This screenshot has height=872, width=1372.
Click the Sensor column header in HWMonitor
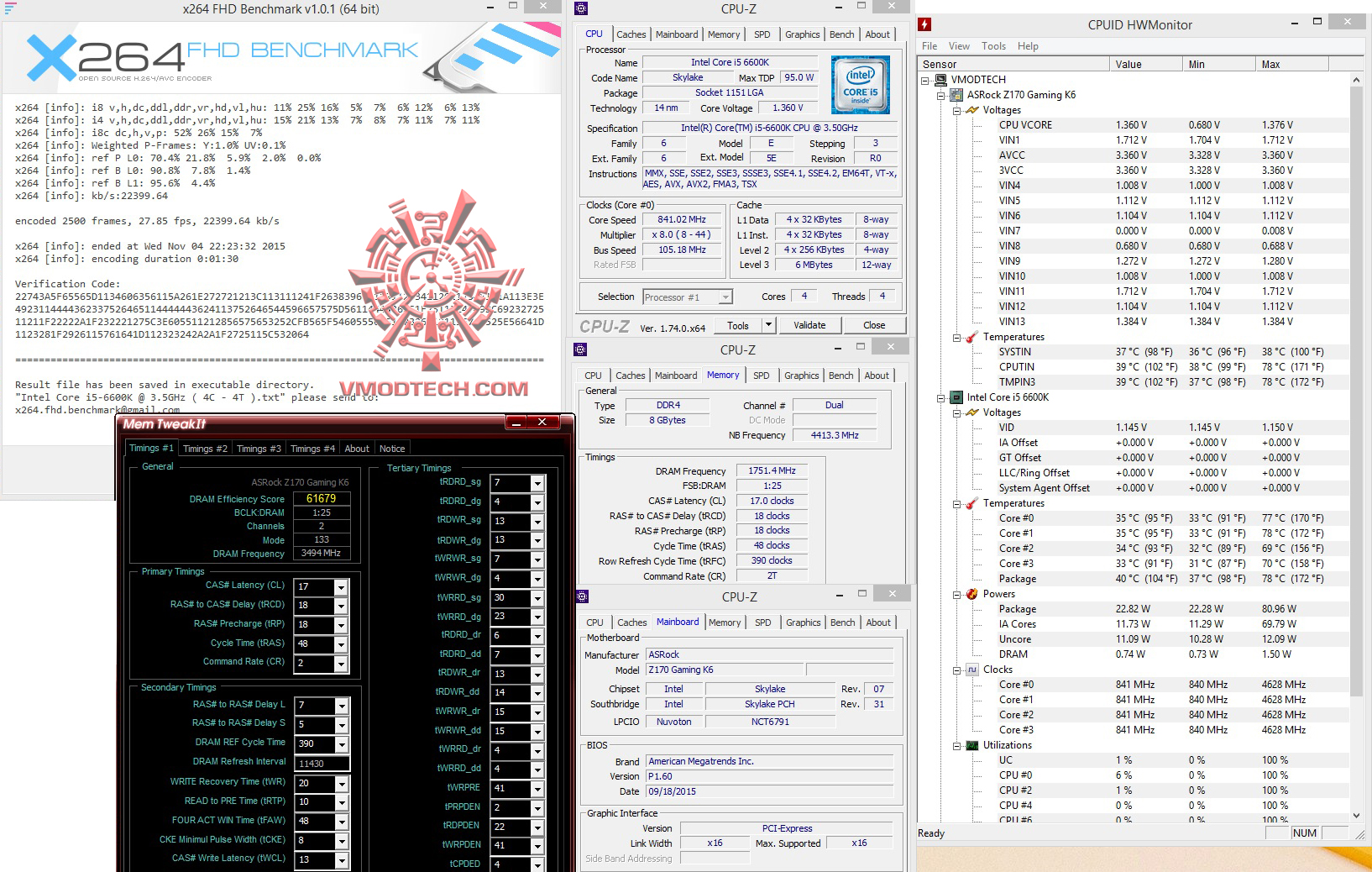(x=1013, y=64)
